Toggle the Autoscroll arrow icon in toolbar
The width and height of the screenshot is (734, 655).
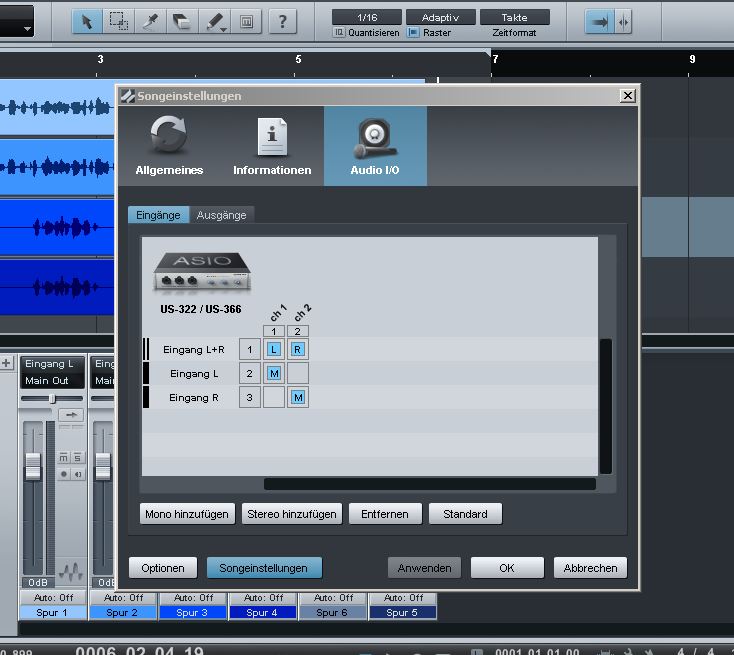tap(600, 22)
